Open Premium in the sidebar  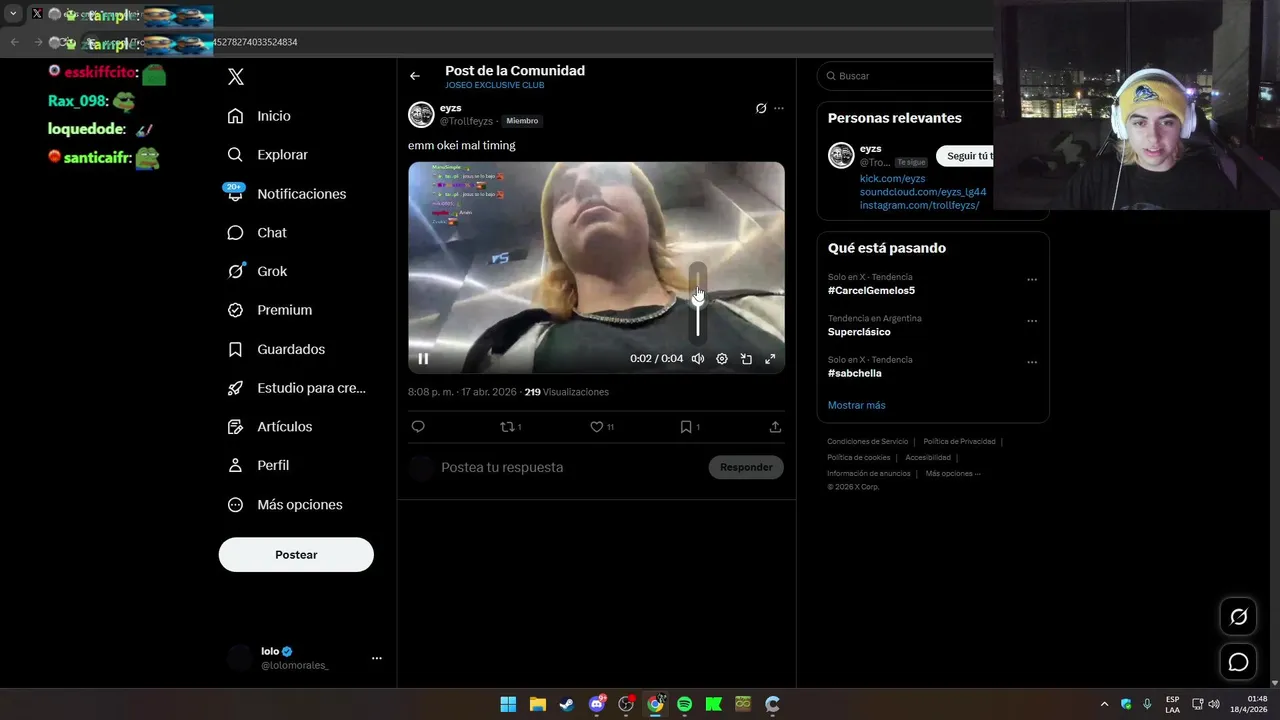270,310
